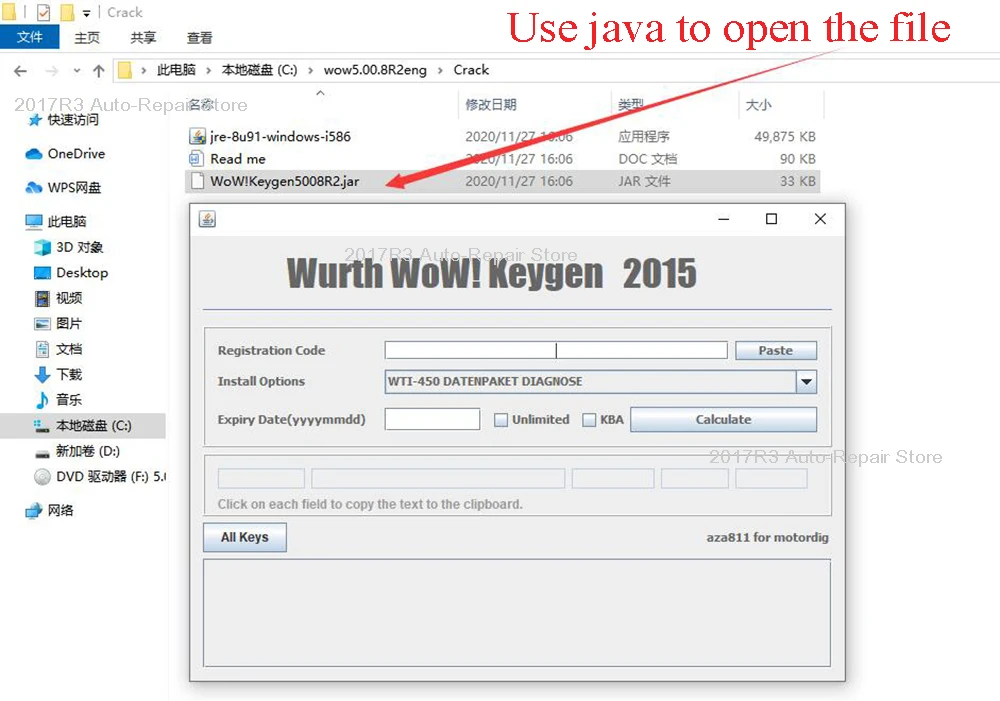Copy the wide second generated key field
This screenshot has height=701, width=1000.
[x=438, y=478]
